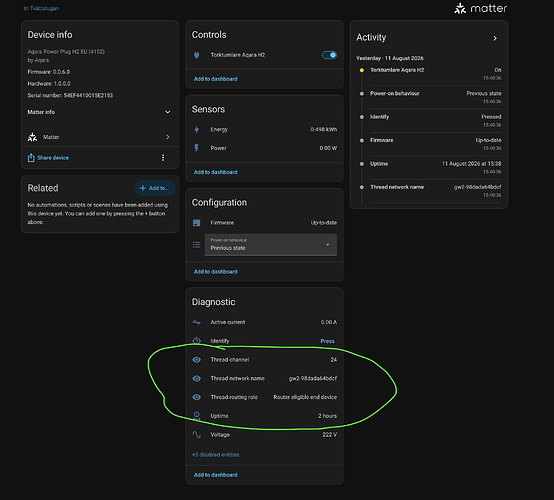Open Identify Pressed activity entry
554x500 pixels.
pyautogui.click(x=435, y=120)
